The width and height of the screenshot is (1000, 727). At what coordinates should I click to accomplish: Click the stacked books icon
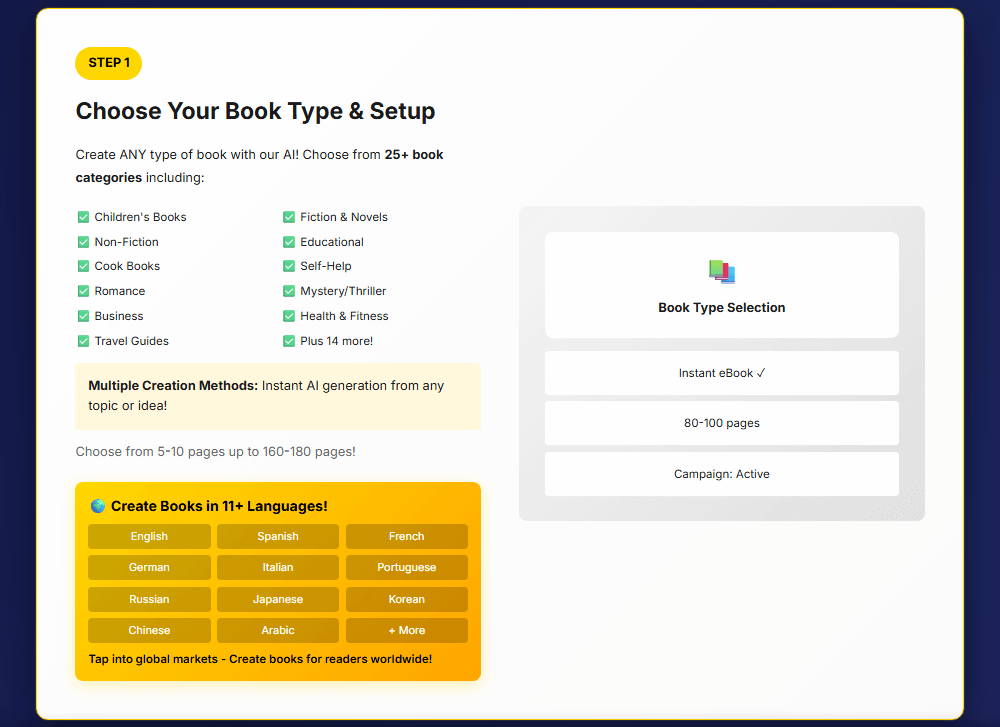[721, 271]
